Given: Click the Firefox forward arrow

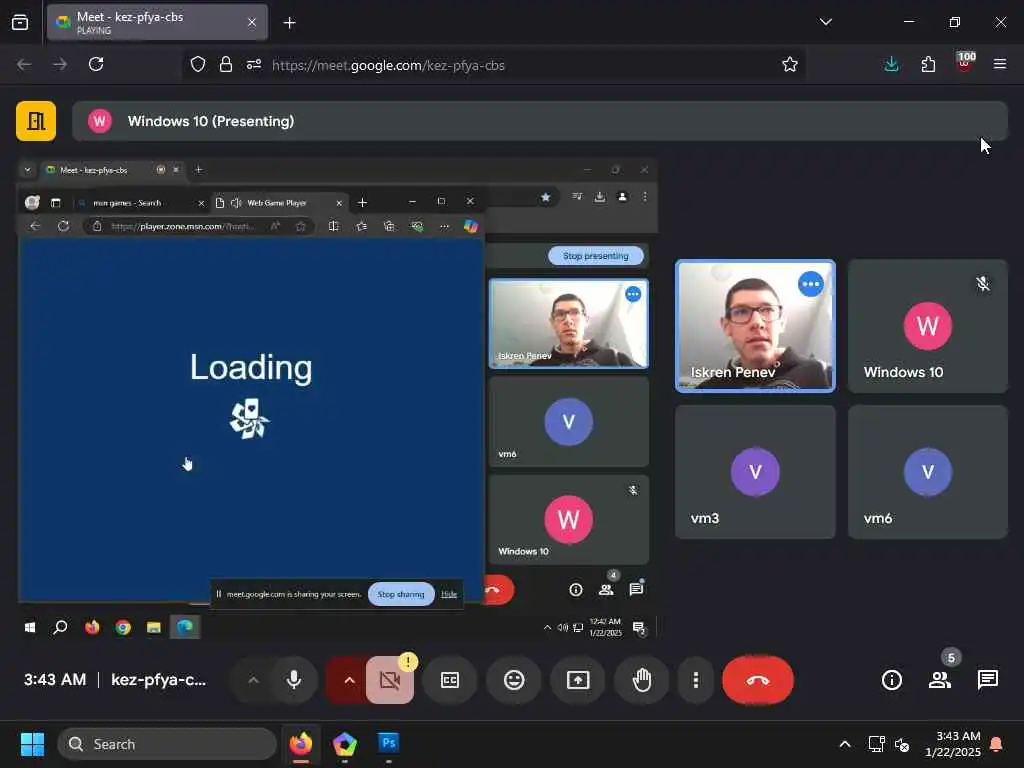Looking at the screenshot, I should coord(60,64).
